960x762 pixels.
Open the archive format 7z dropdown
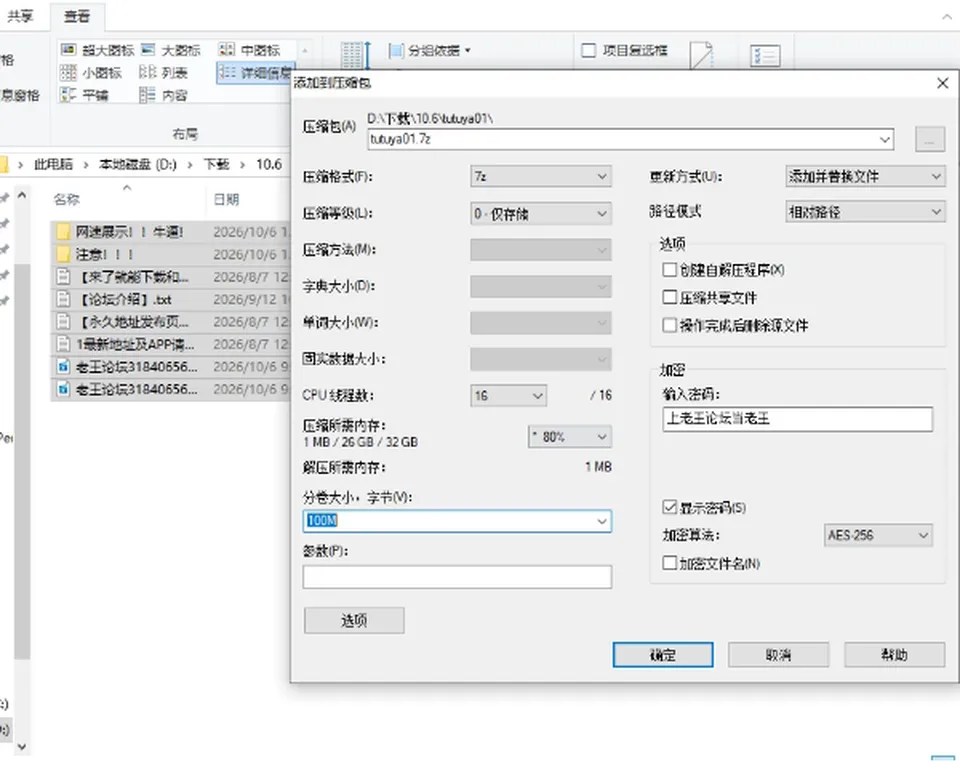coord(541,177)
